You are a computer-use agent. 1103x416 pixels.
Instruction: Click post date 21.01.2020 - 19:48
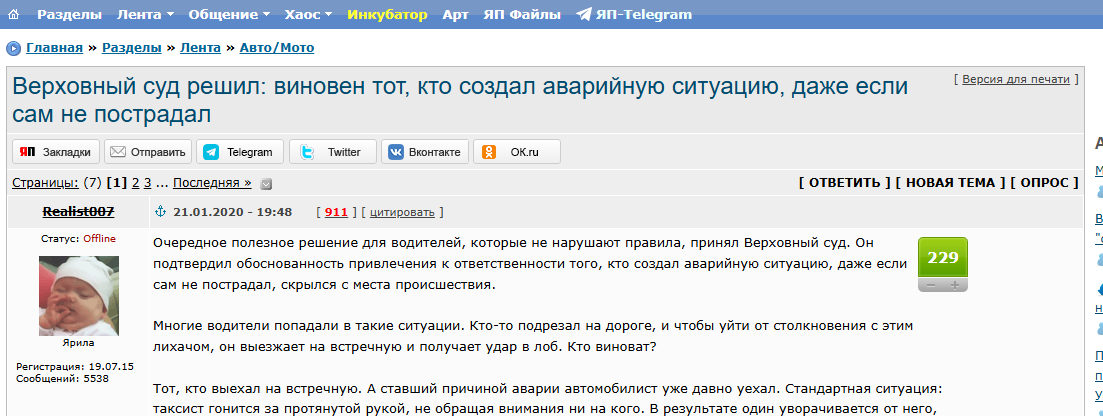pyautogui.click(x=233, y=212)
